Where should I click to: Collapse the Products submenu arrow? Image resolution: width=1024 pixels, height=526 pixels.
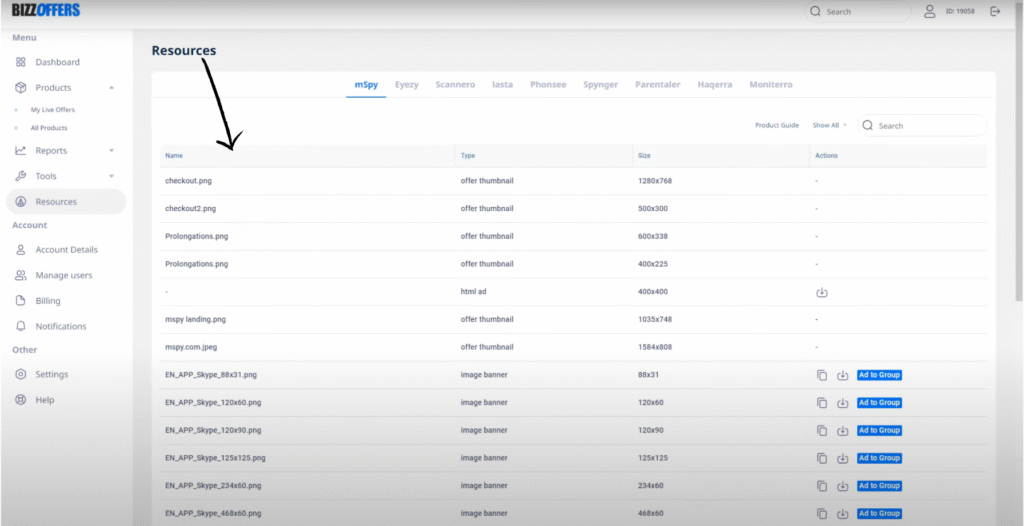click(111, 88)
